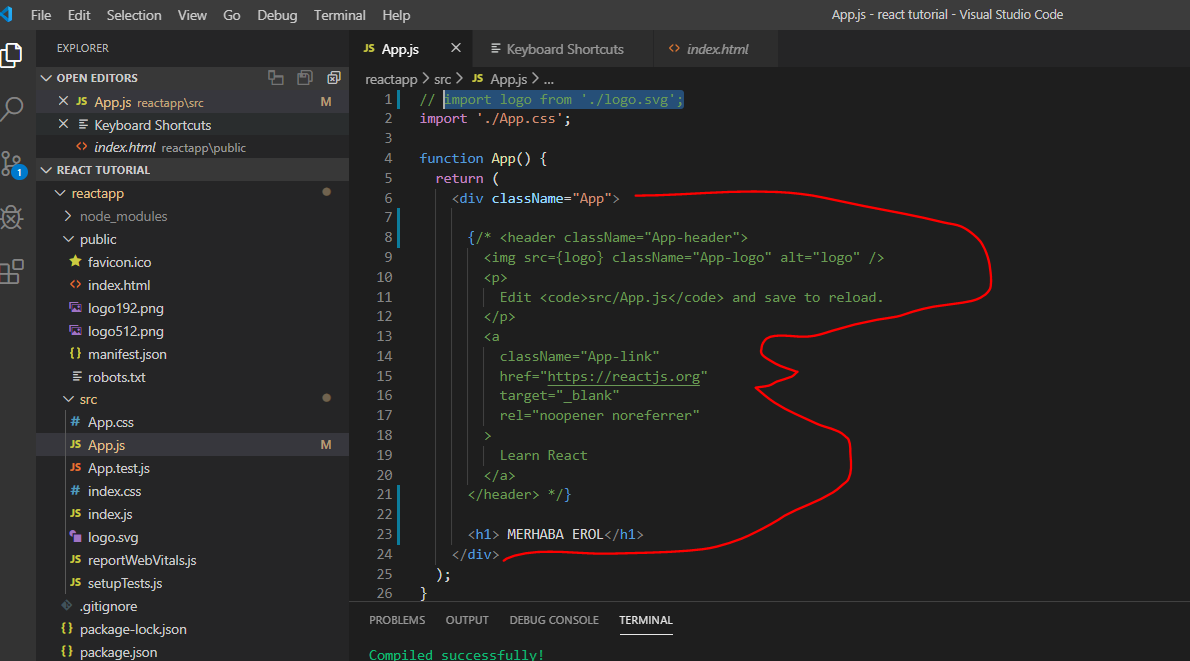Switch to the Problems panel tab

[397, 620]
